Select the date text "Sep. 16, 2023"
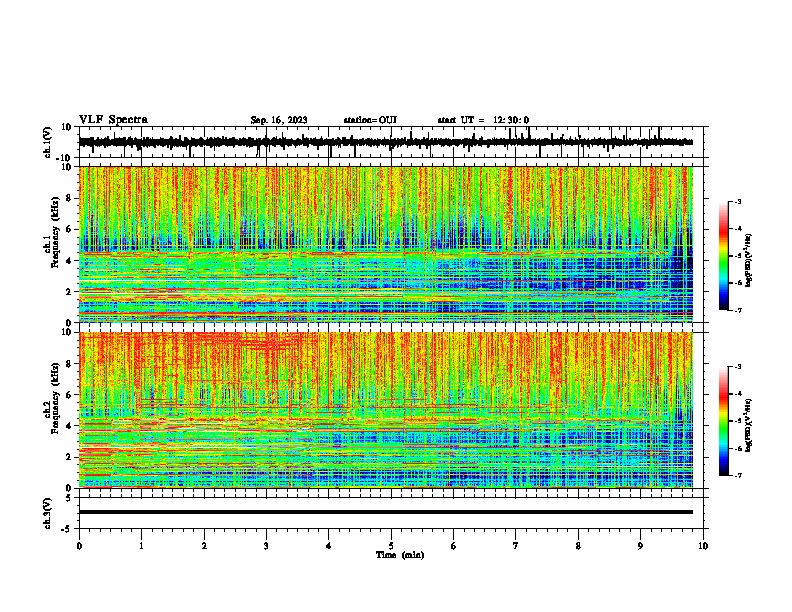The height and width of the screenshot is (612, 792). pyautogui.click(x=279, y=120)
